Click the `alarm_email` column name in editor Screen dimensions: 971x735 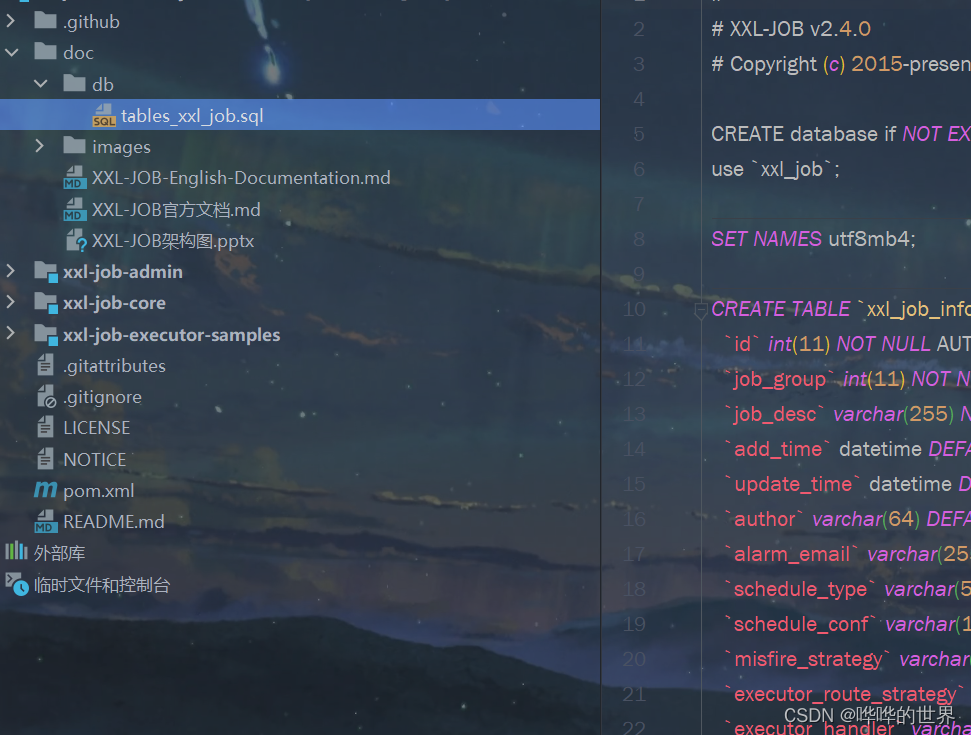tap(791, 554)
